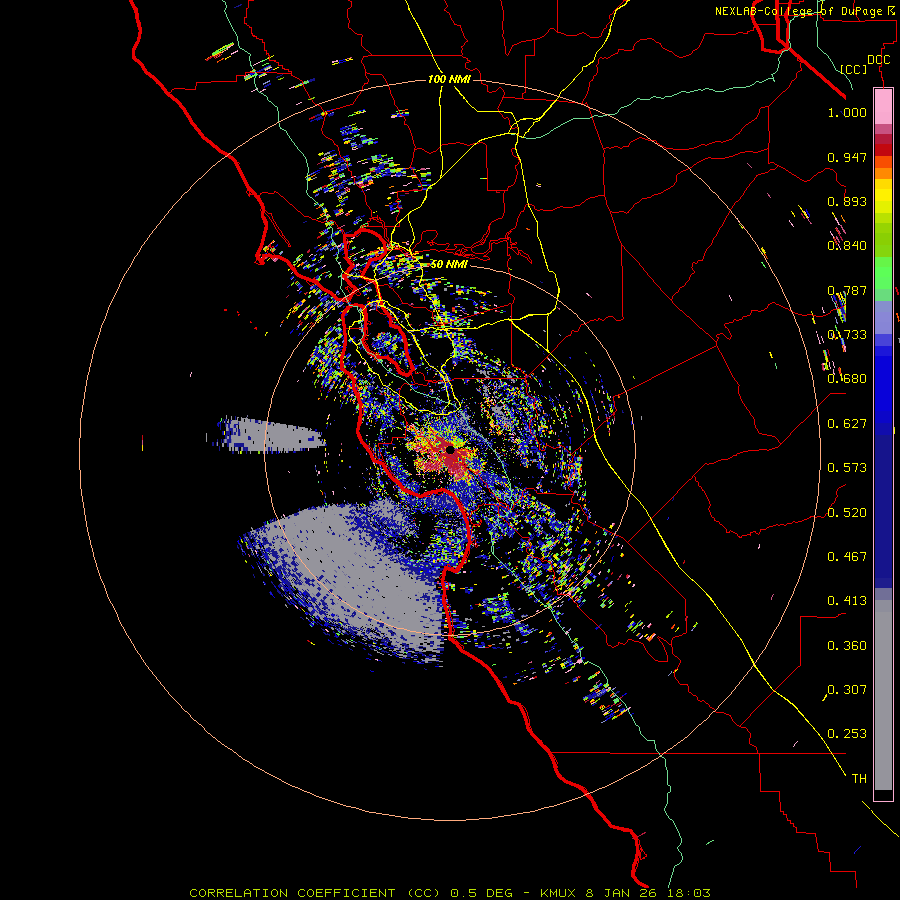Click the [CC] legend unit label

(x=853, y=69)
